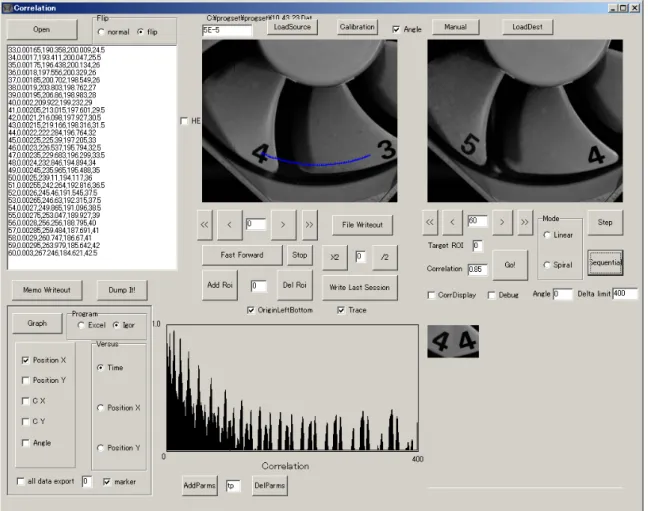Enable the CorrDisplay checkbox
Image resolution: width=648 pixels, height=511 pixels.
pyautogui.click(x=431, y=295)
